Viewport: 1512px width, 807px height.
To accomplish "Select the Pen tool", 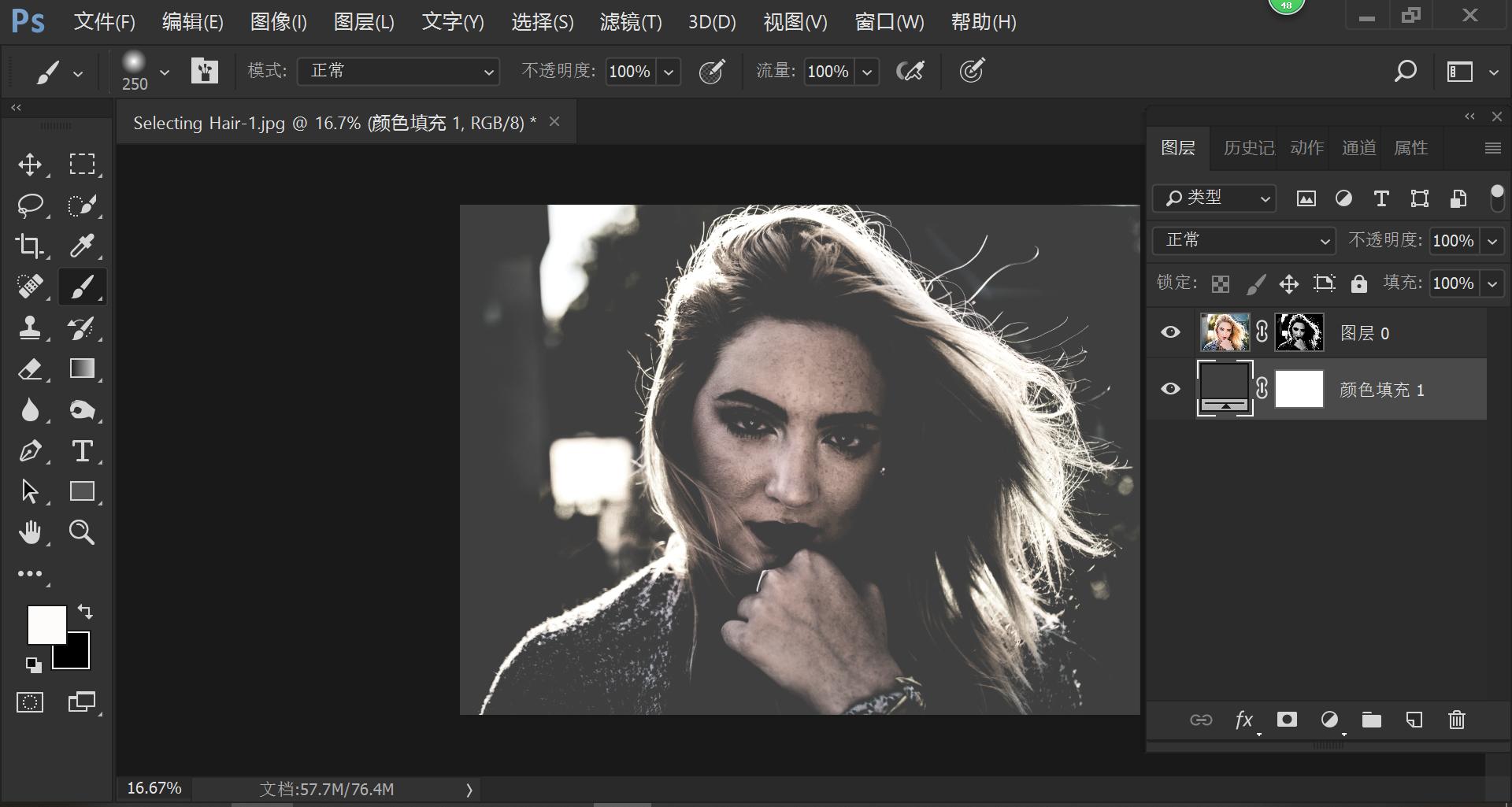I will point(30,451).
